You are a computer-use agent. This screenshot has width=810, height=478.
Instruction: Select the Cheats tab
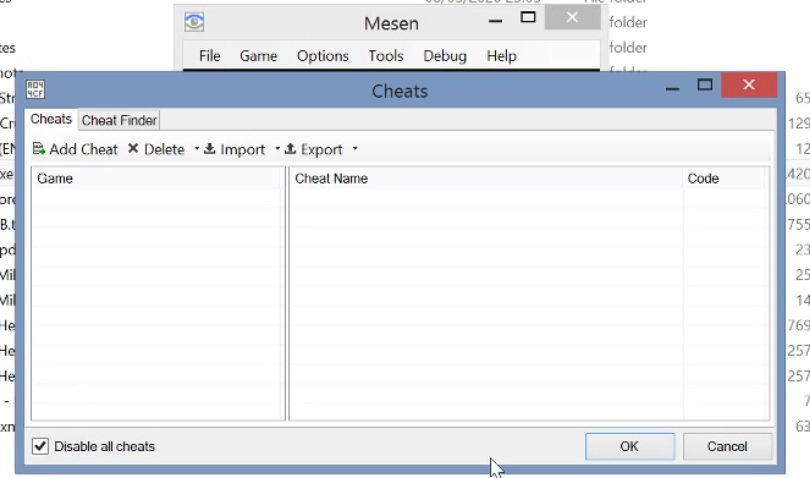point(51,119)
